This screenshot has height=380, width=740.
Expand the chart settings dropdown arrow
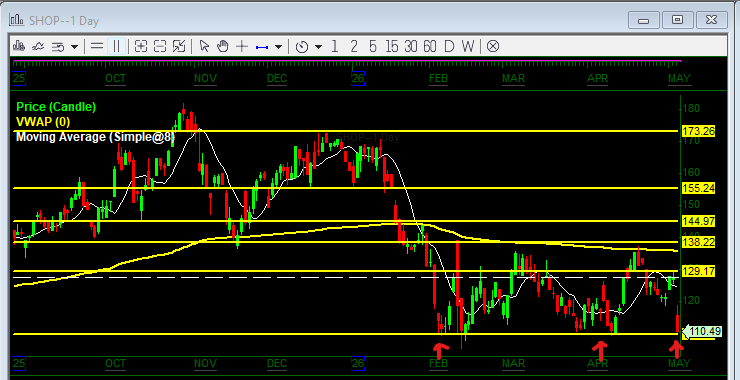click(x=74, y=47)
